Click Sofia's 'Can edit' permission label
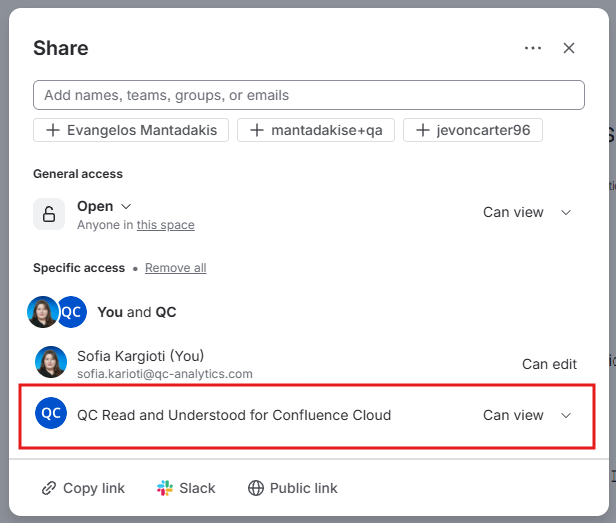Screen dimensions: 616x523 coord(549,364)
